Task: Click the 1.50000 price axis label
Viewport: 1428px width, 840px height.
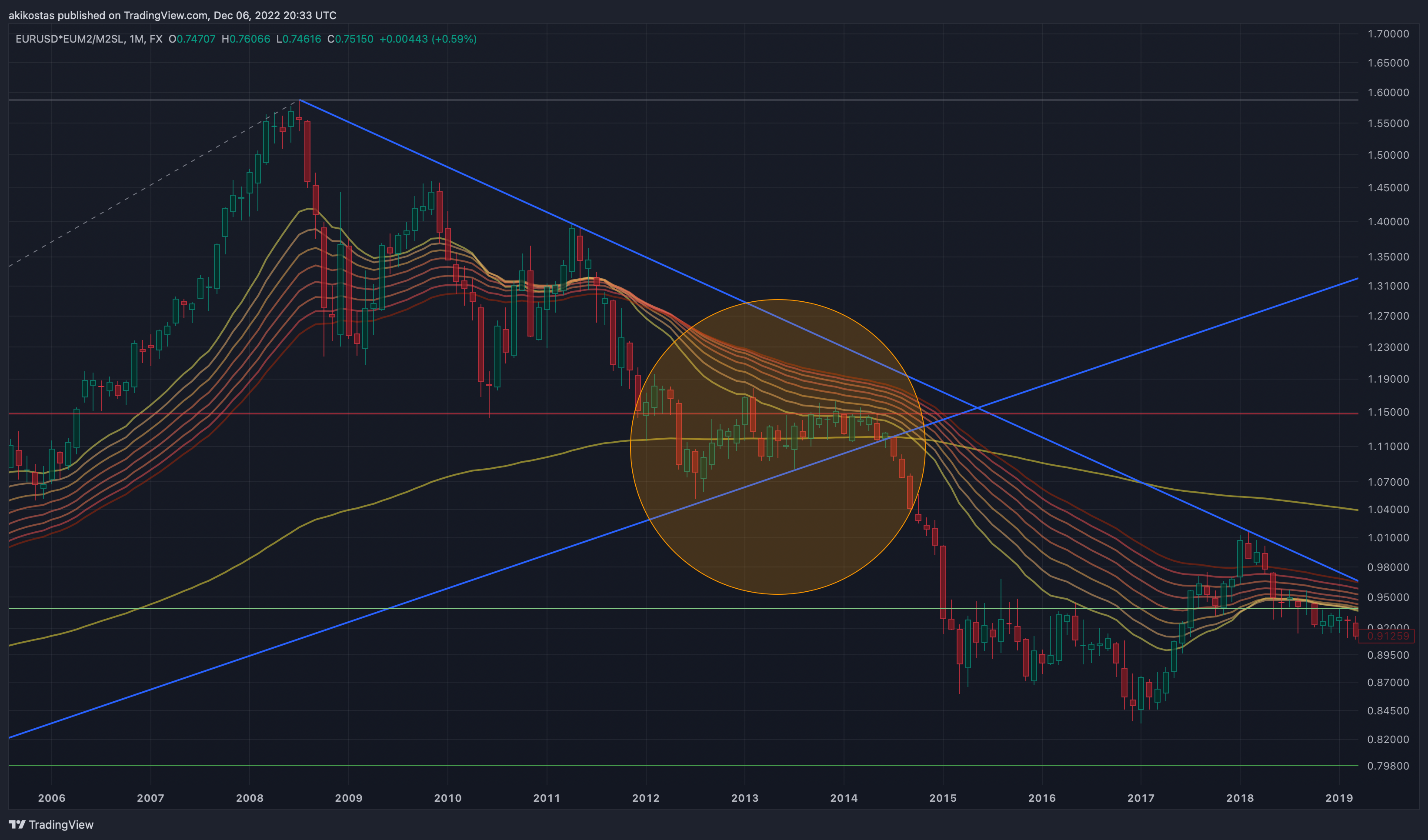Action: point(1388,155)
